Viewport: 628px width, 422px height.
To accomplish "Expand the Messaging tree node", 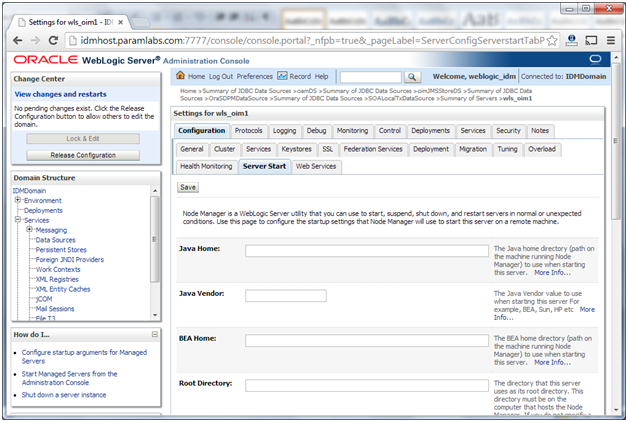I will [x=29, y=229].
